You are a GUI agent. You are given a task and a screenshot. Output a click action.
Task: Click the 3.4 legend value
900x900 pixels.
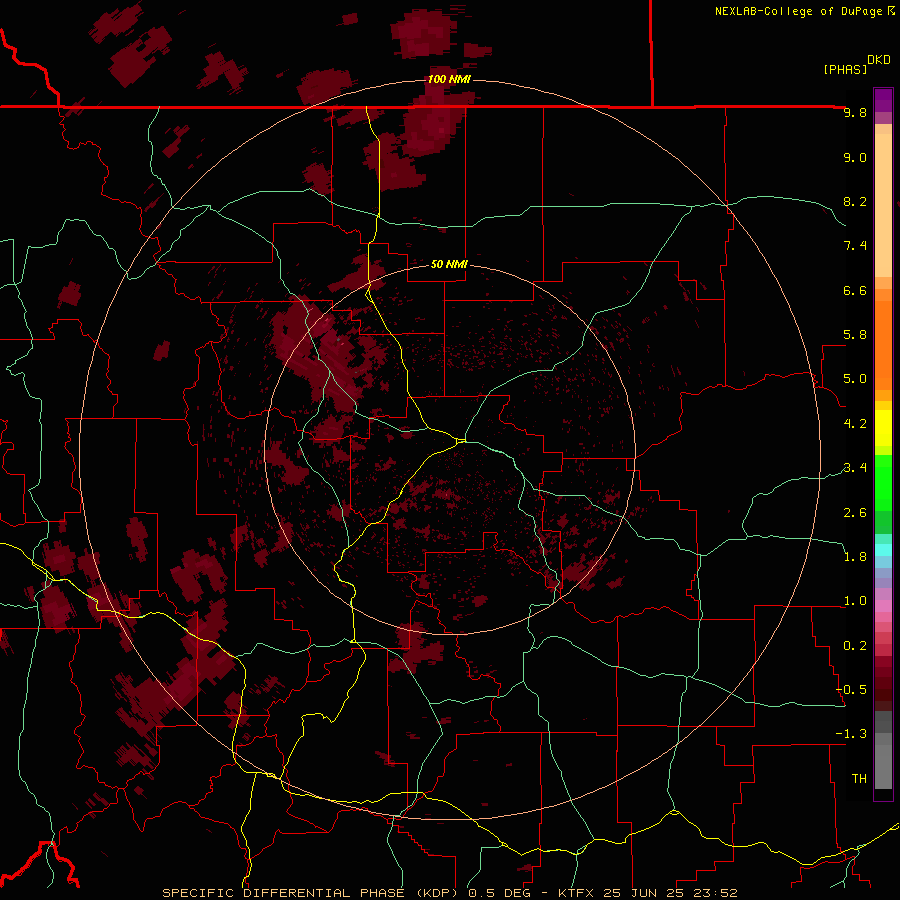tap(855, 468)
